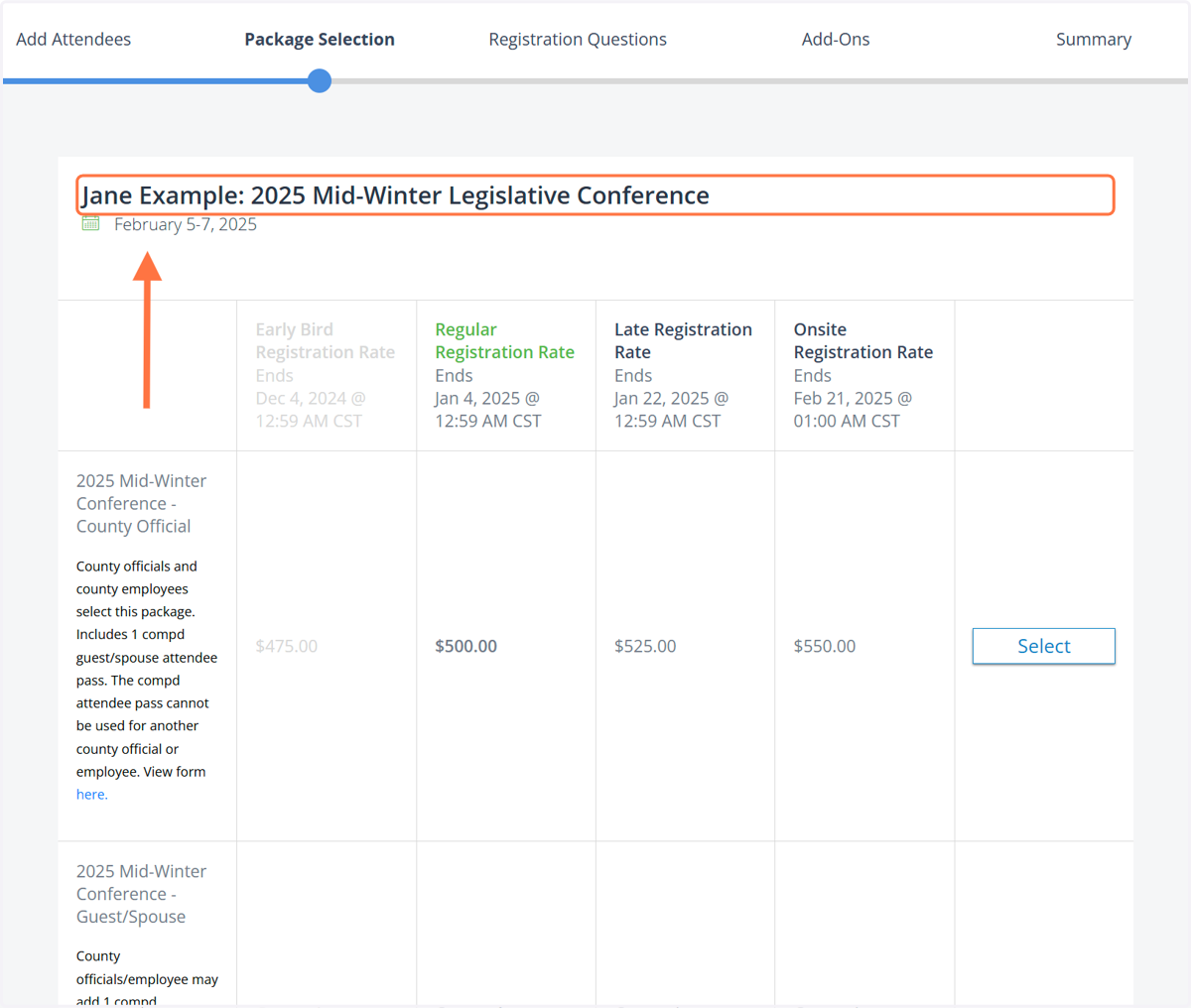Click the $500.00 regular price
The image size is (1191, 1008).
point(466,646)
